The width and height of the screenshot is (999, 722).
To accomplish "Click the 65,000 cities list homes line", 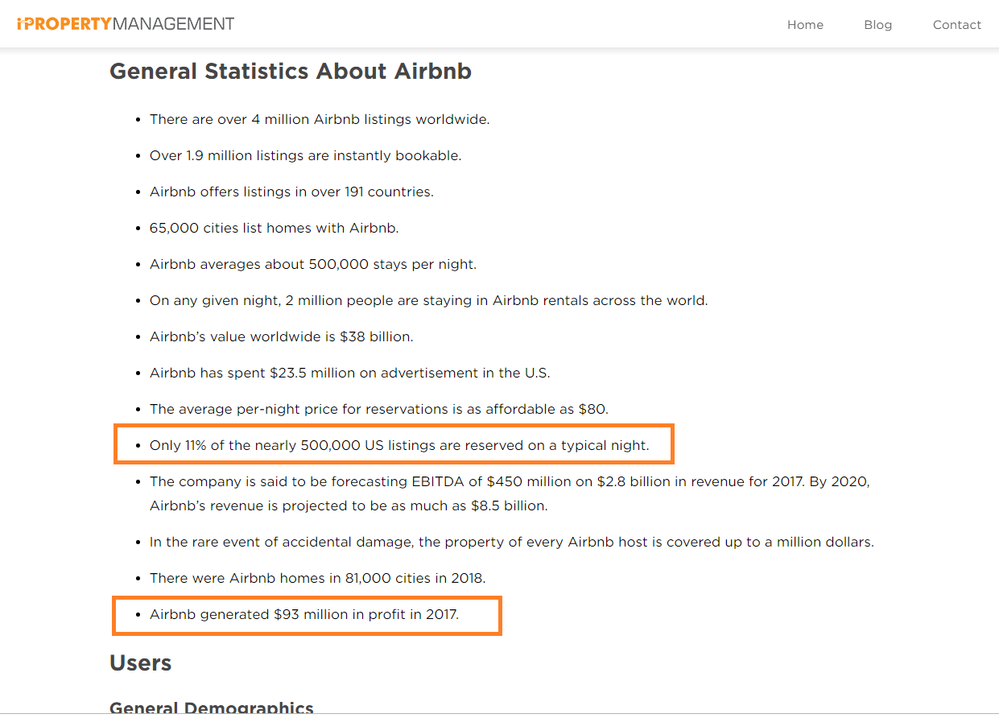I will tap(274, 228).
